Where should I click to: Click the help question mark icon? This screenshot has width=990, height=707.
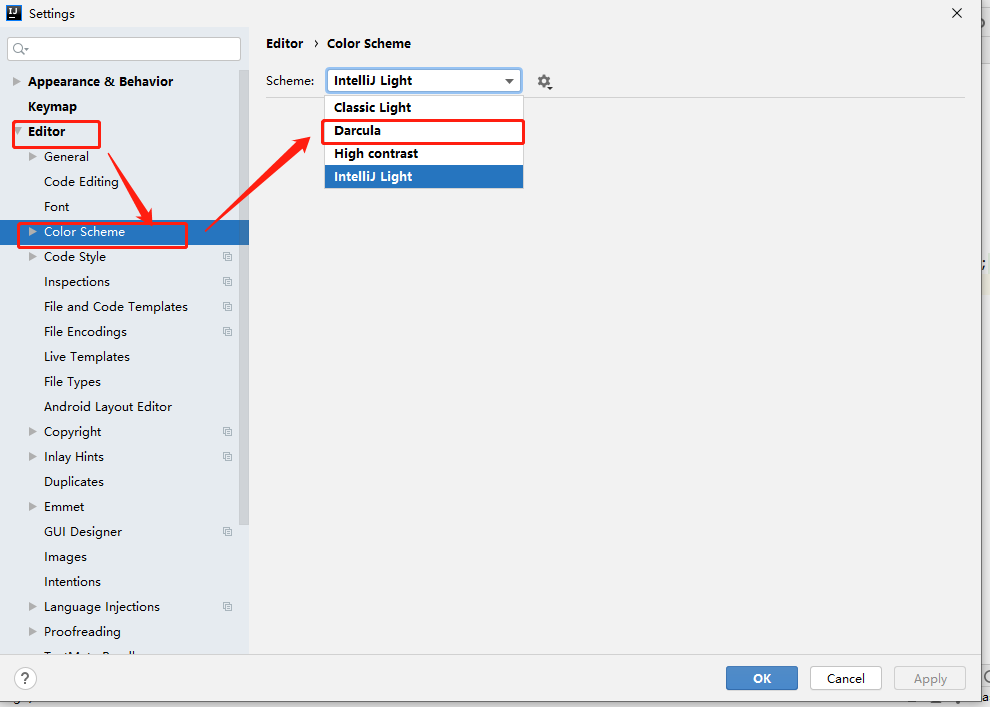(25, 679)
